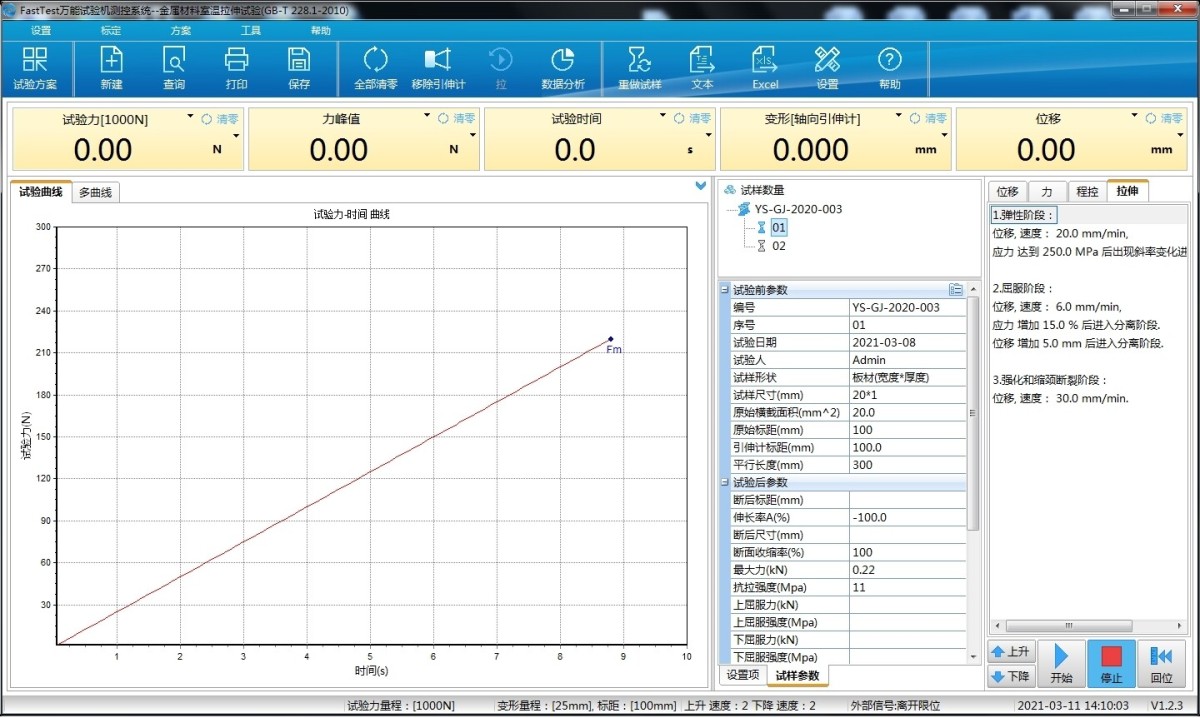Open the 工具 menu
This screenshot has width=1200, height=718.
[x=251, y=31]
